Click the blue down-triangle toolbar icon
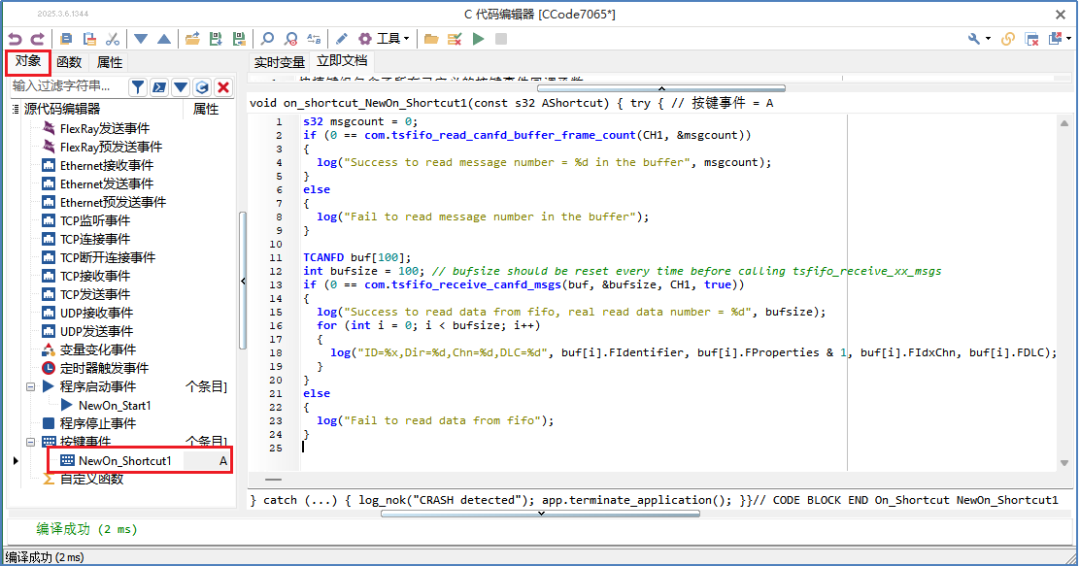 (141, 39)
